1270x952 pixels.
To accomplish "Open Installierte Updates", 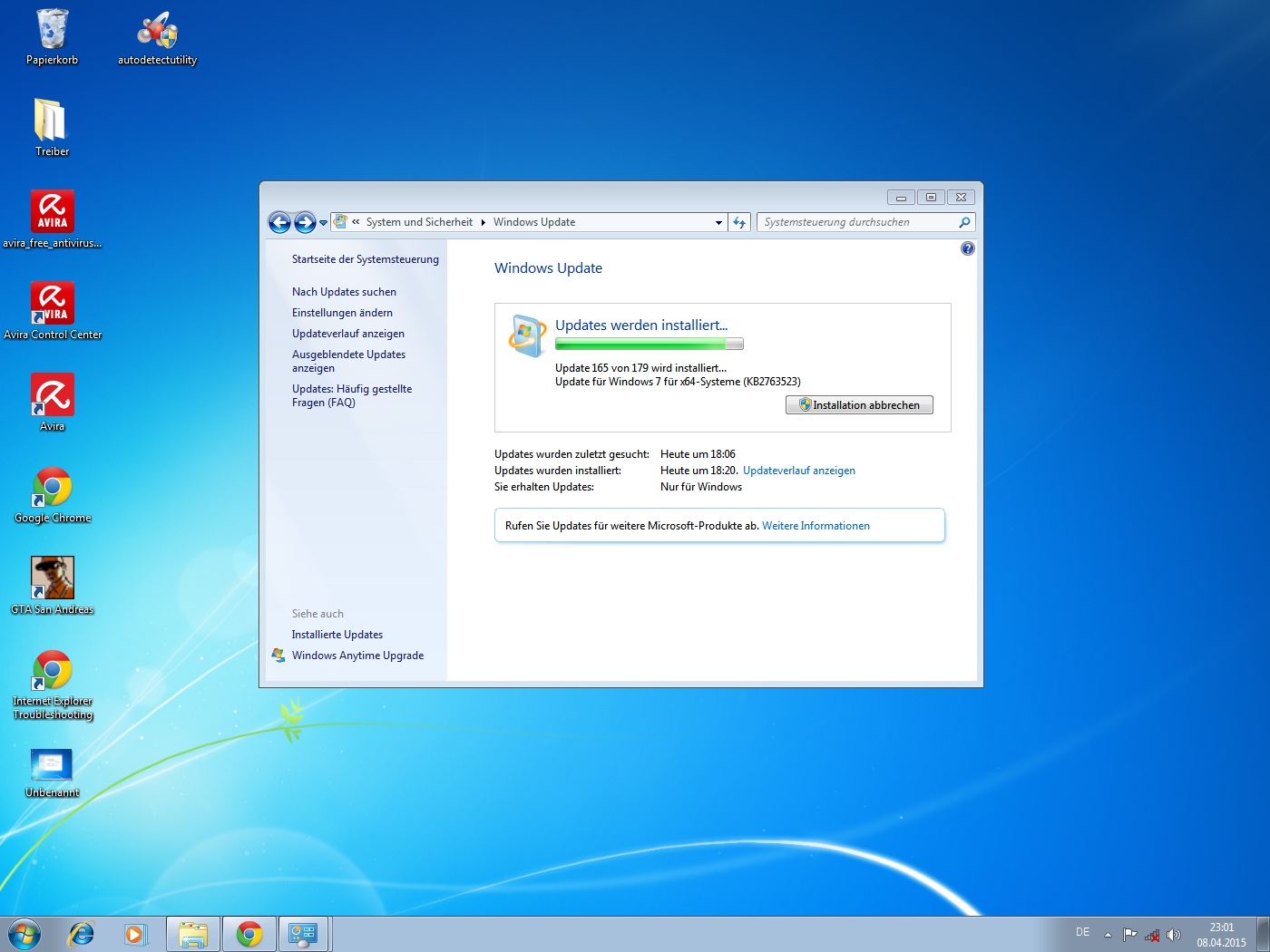I will pyautogui.click(x=337, y=635).
